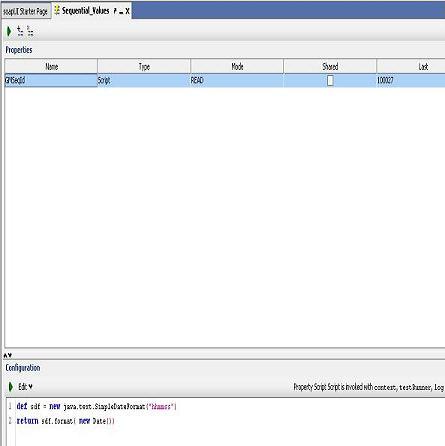Minimize the Sequential_Values editor tab
445x446 pixels.
[121, 12]
